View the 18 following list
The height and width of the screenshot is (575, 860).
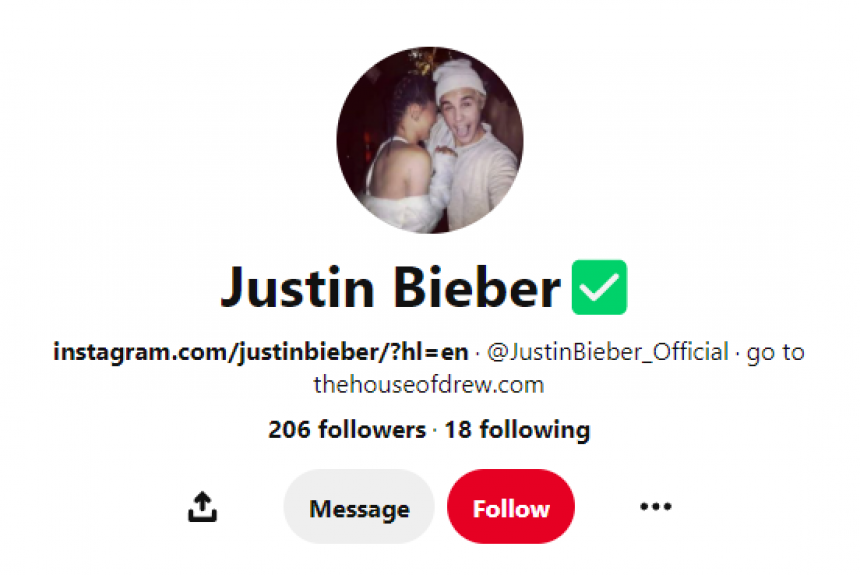(x=517, y=430)
